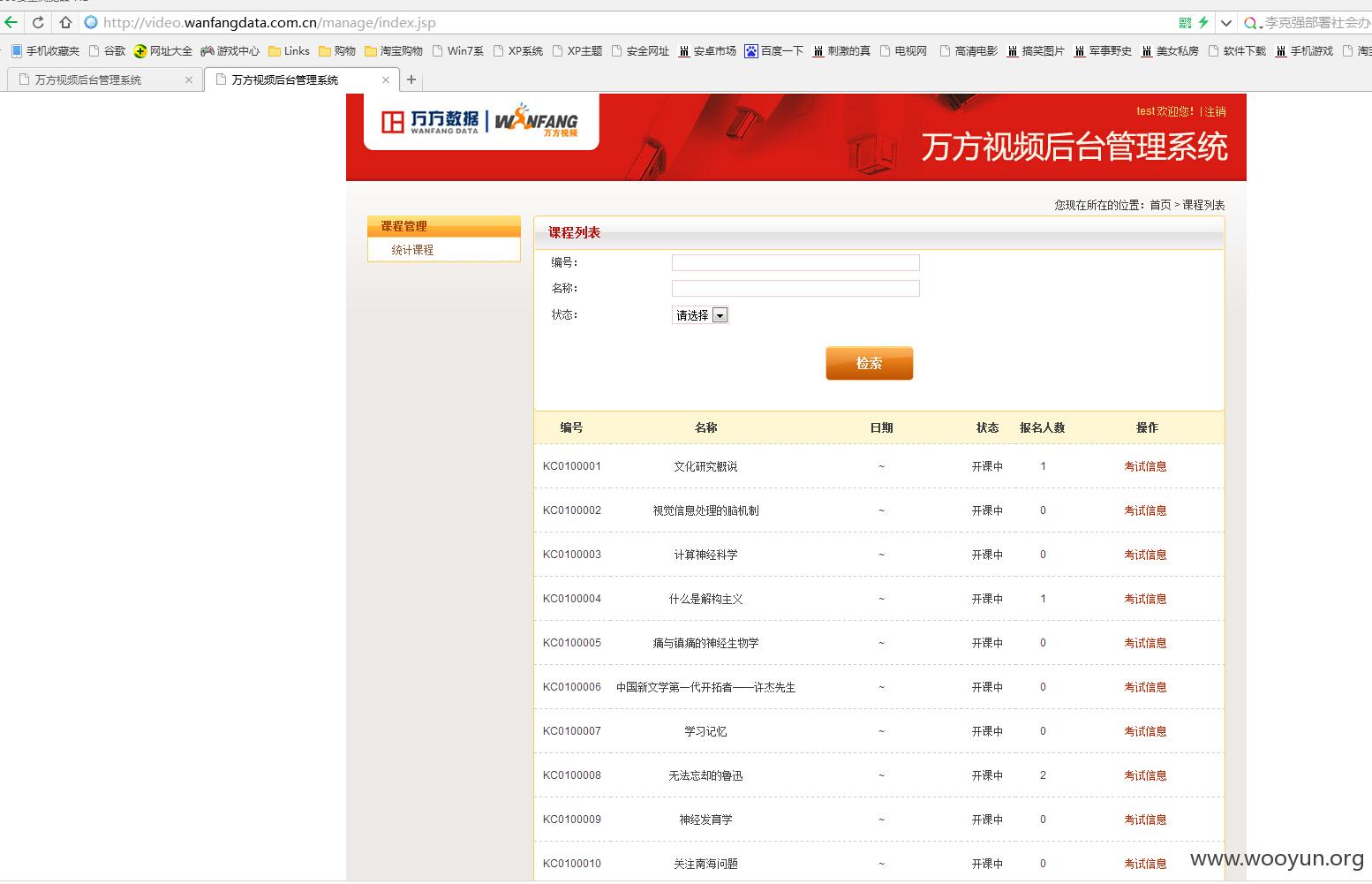This screenshot has height=884, width=1372.
Task: Reload the current page
Action: click(x=38, y=22)
